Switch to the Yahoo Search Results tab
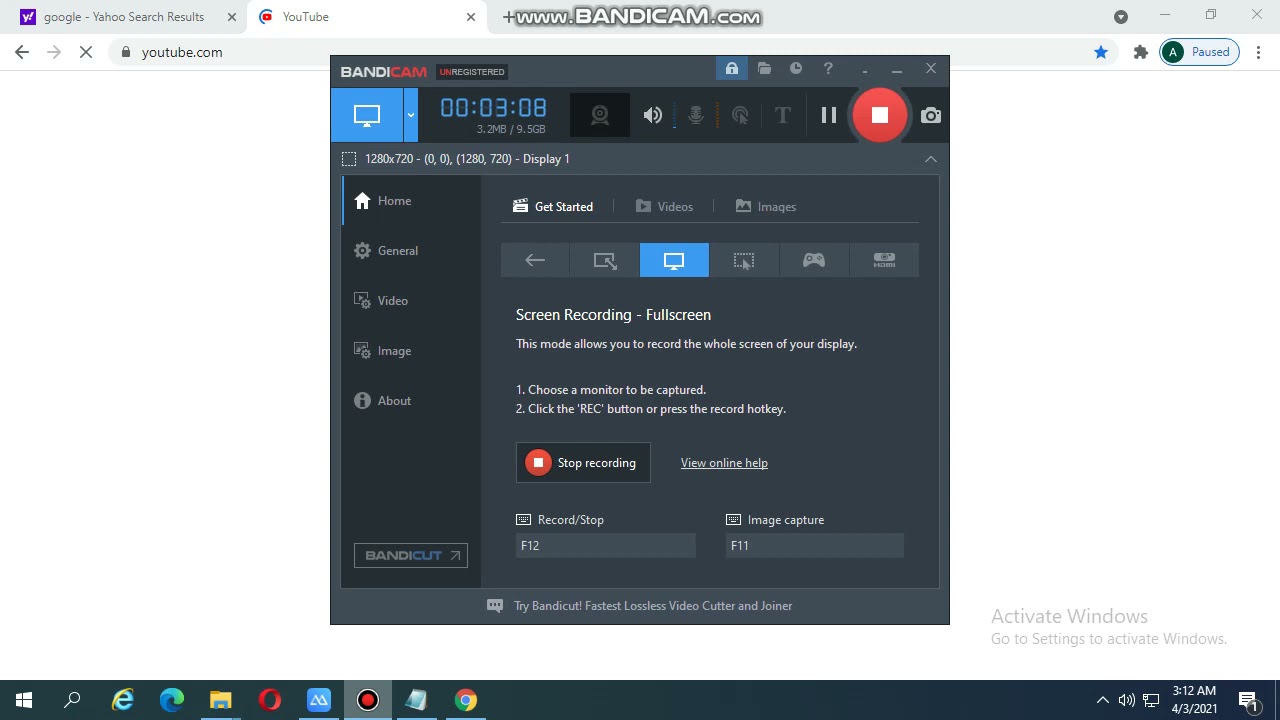Image resolution: width=1280 pixels, height=720 pixels. tap(125, 17)
